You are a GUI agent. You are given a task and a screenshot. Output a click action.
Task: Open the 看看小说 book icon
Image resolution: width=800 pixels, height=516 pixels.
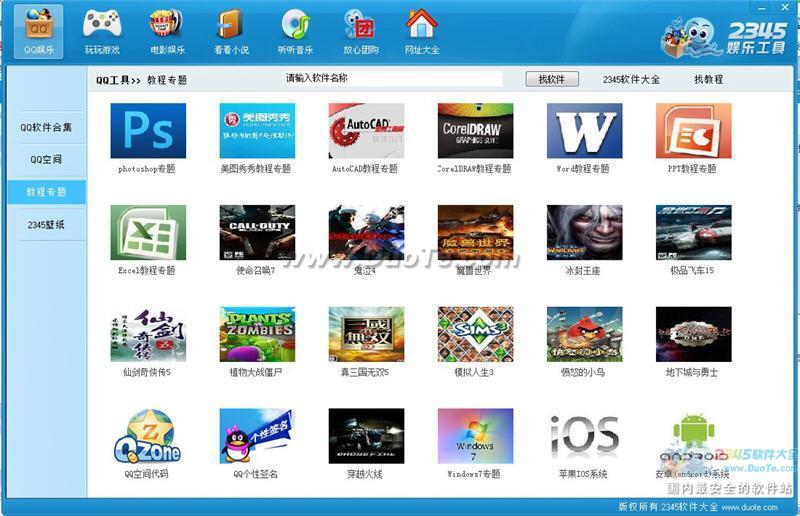coord(231,24)
